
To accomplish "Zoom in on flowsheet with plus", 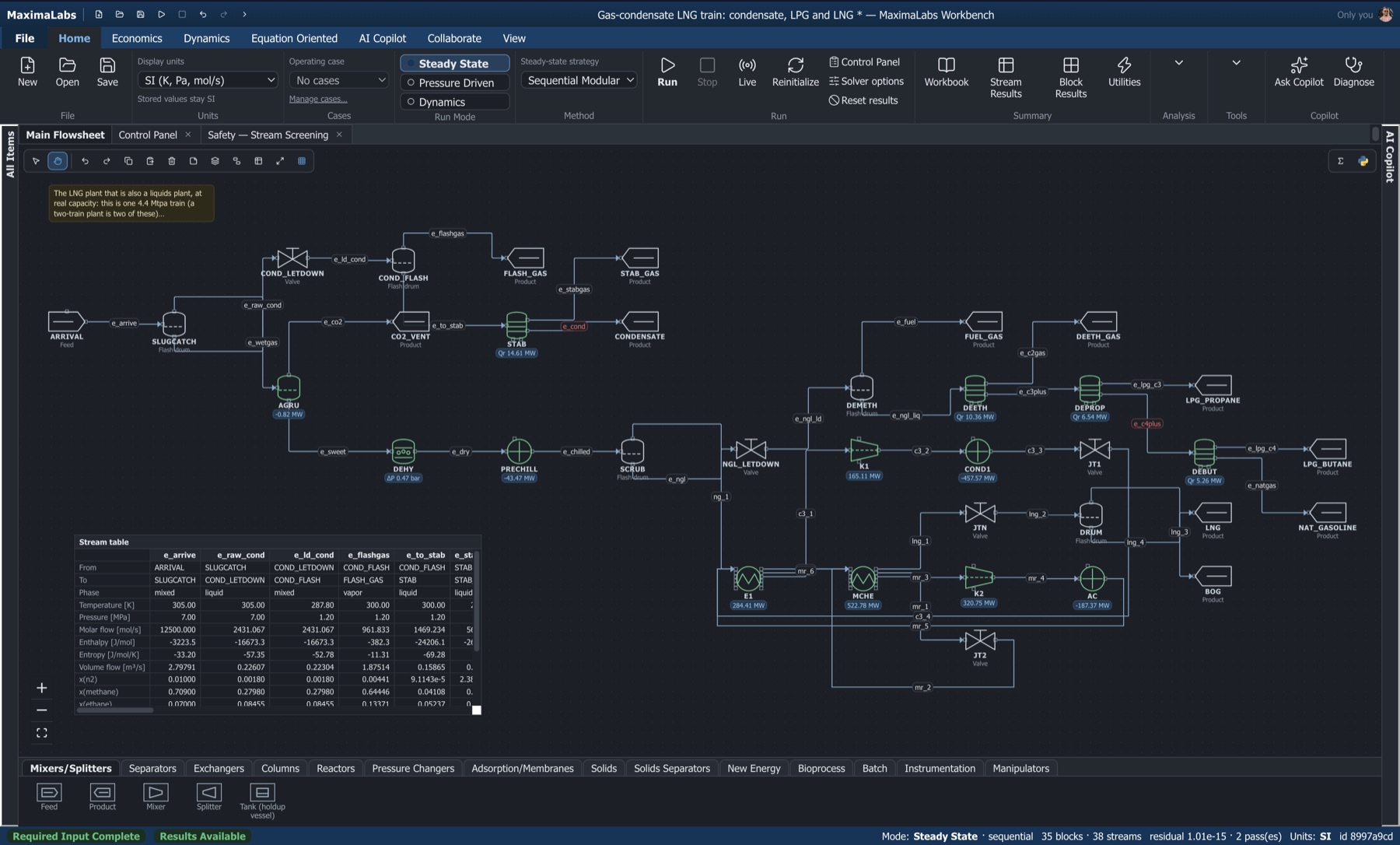I will coord(42,688).
